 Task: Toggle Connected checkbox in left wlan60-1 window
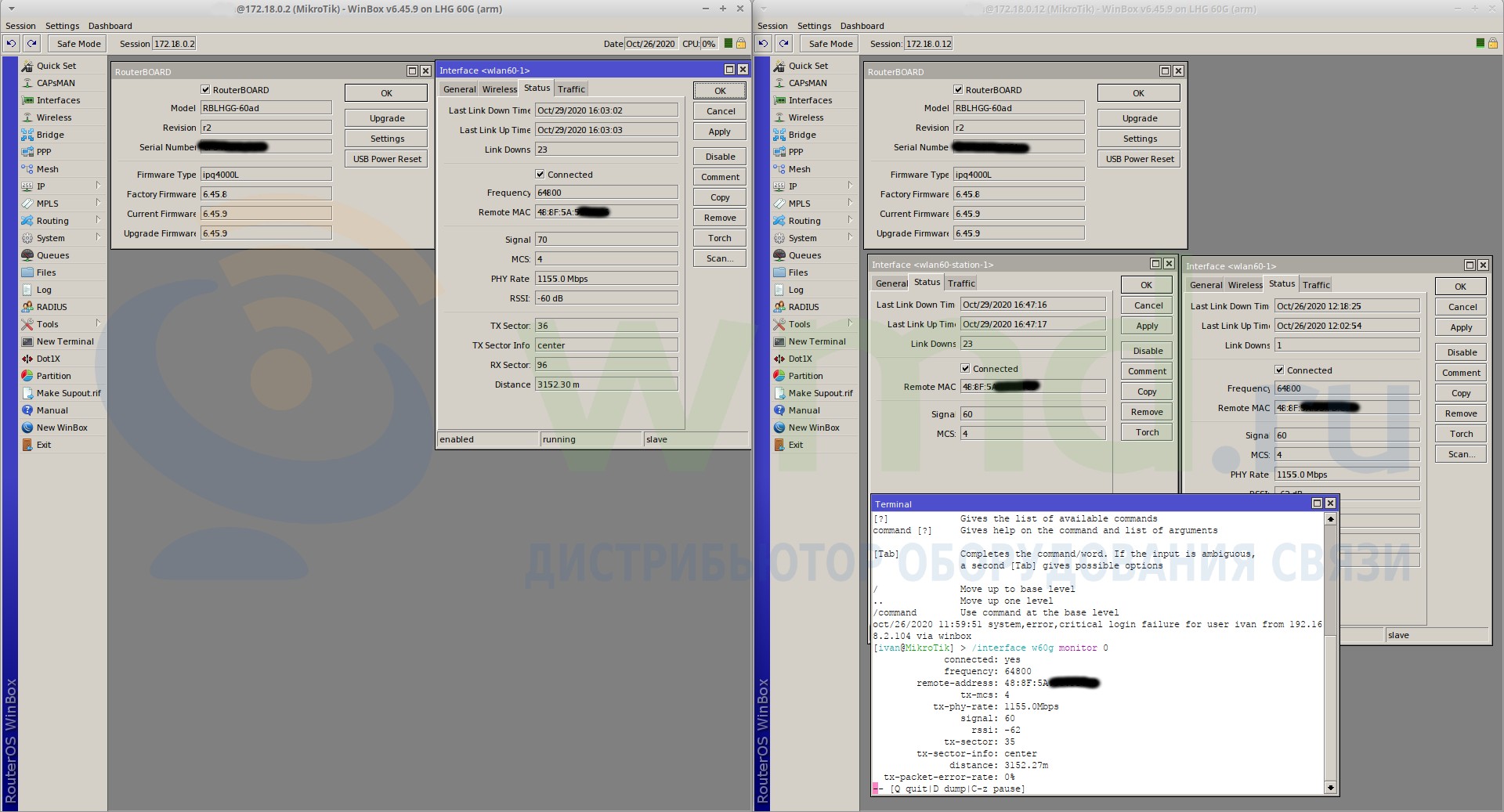(x=540, y=175)
